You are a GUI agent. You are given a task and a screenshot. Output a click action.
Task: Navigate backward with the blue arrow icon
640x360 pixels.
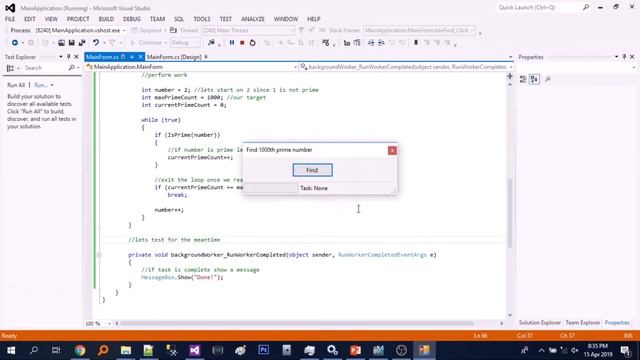(15, 42)
